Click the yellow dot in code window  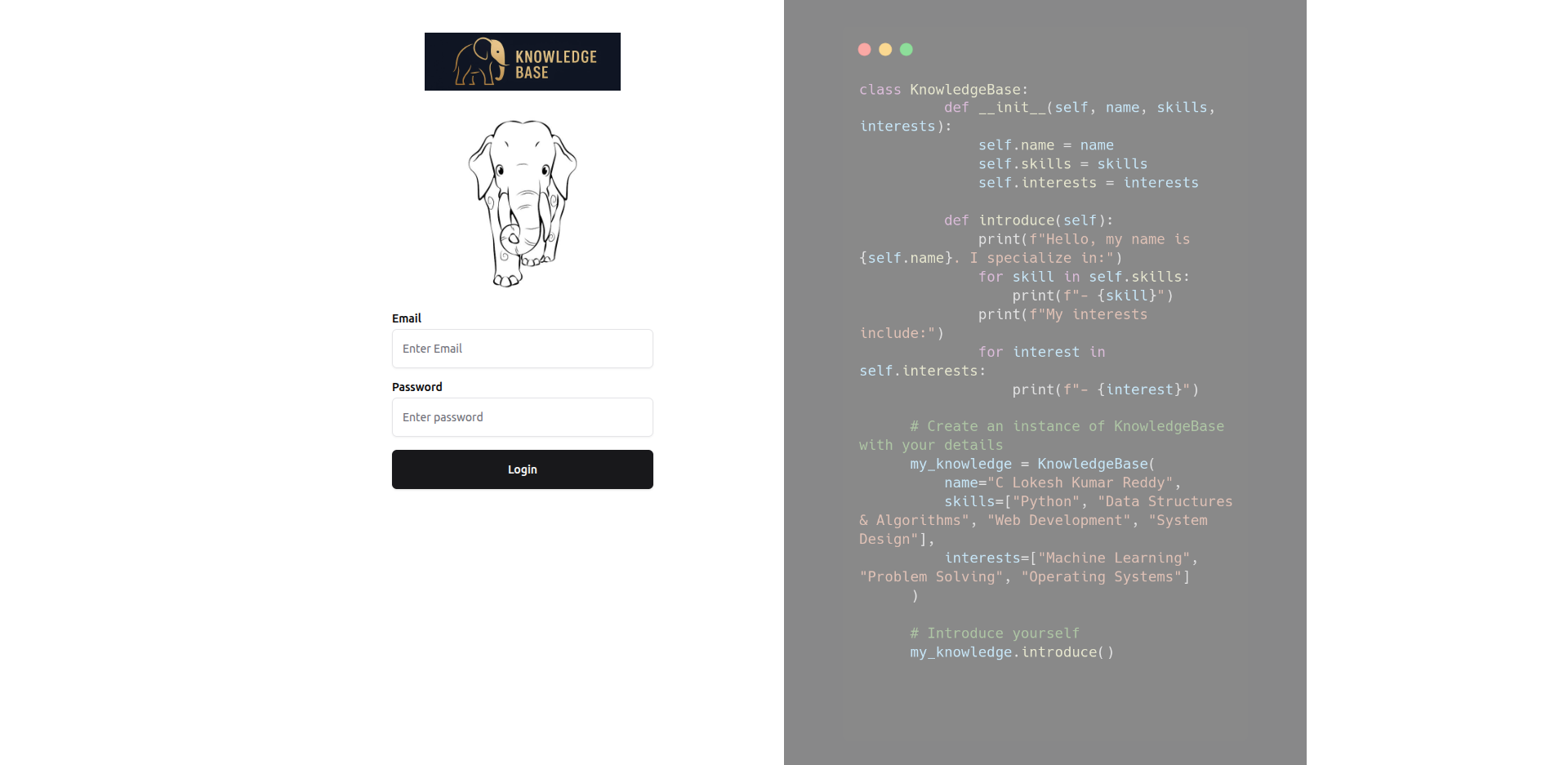(885, 50)
